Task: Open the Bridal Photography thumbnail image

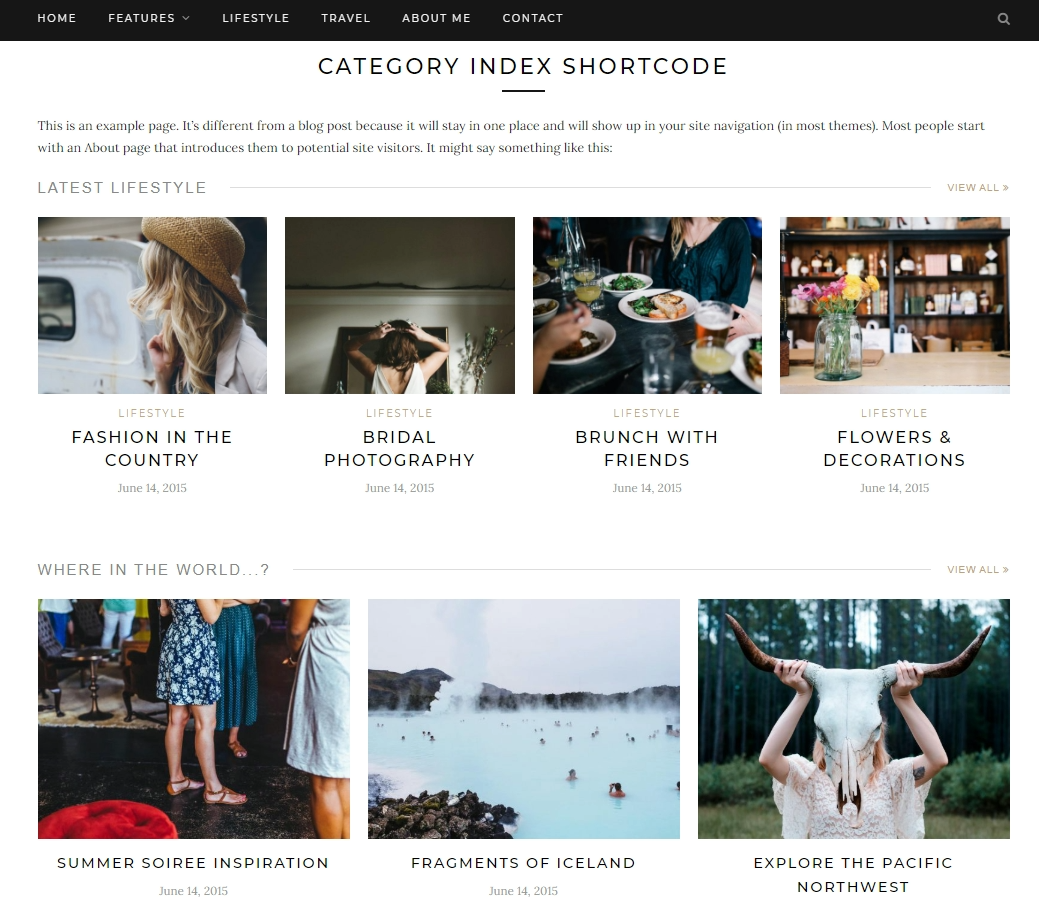Action: click(x=400, y=305)
